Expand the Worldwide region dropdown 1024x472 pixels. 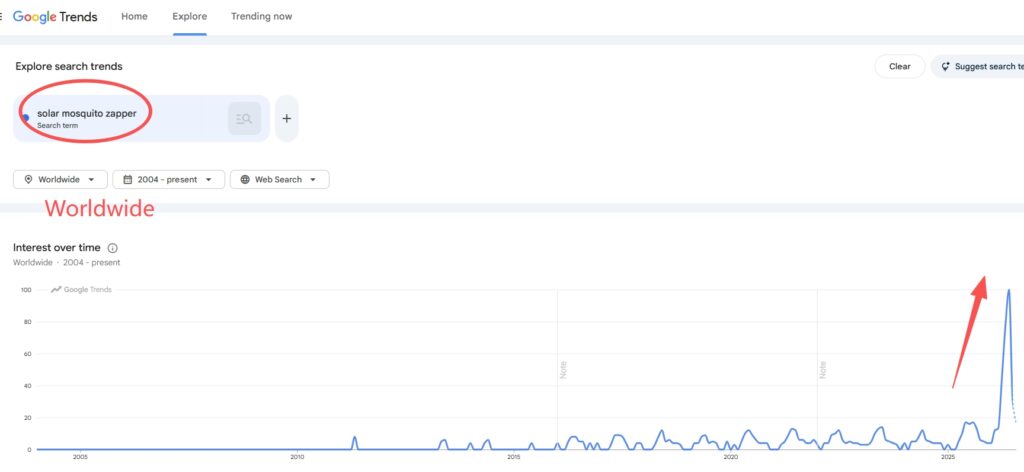coord(60,180)
